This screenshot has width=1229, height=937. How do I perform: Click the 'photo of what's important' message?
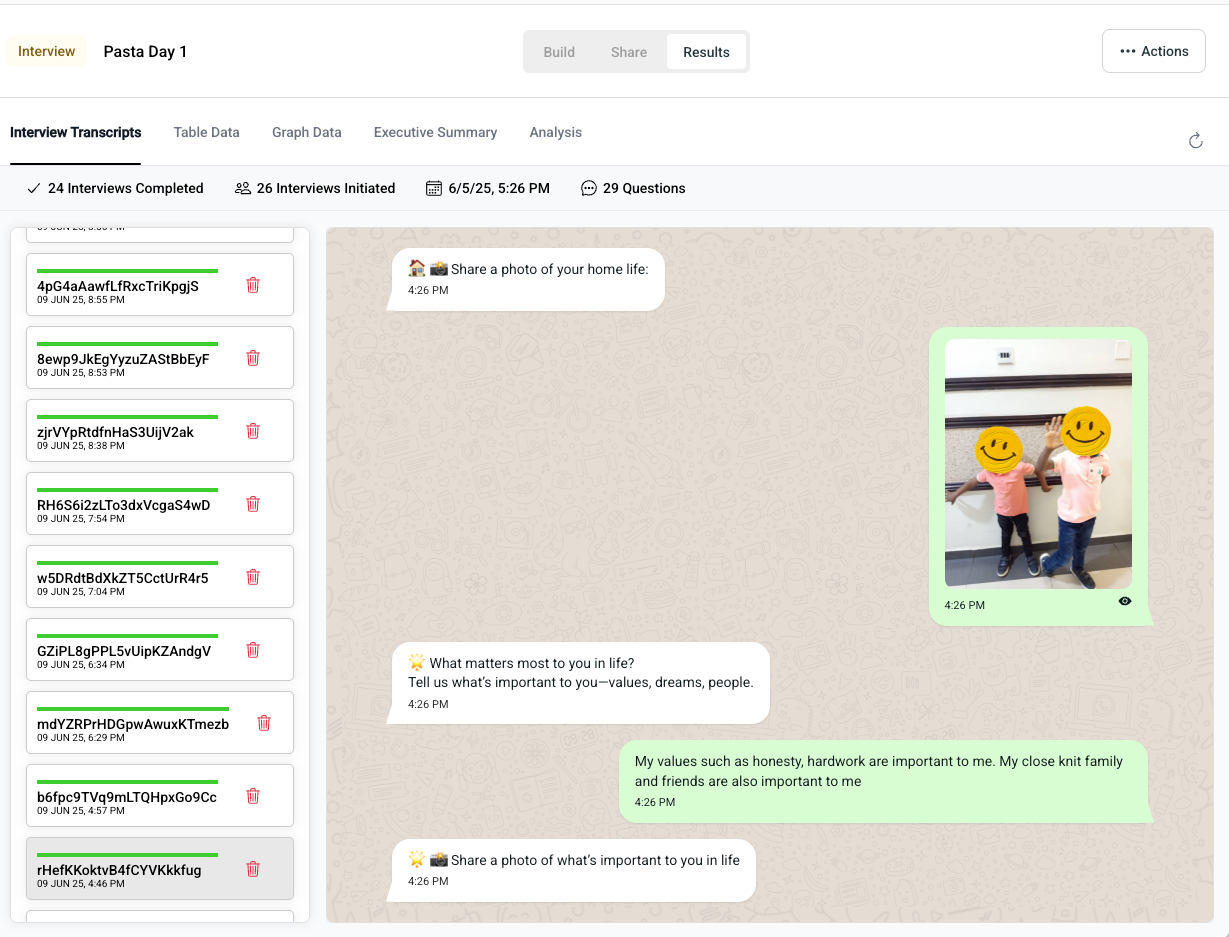coord(572,870)
